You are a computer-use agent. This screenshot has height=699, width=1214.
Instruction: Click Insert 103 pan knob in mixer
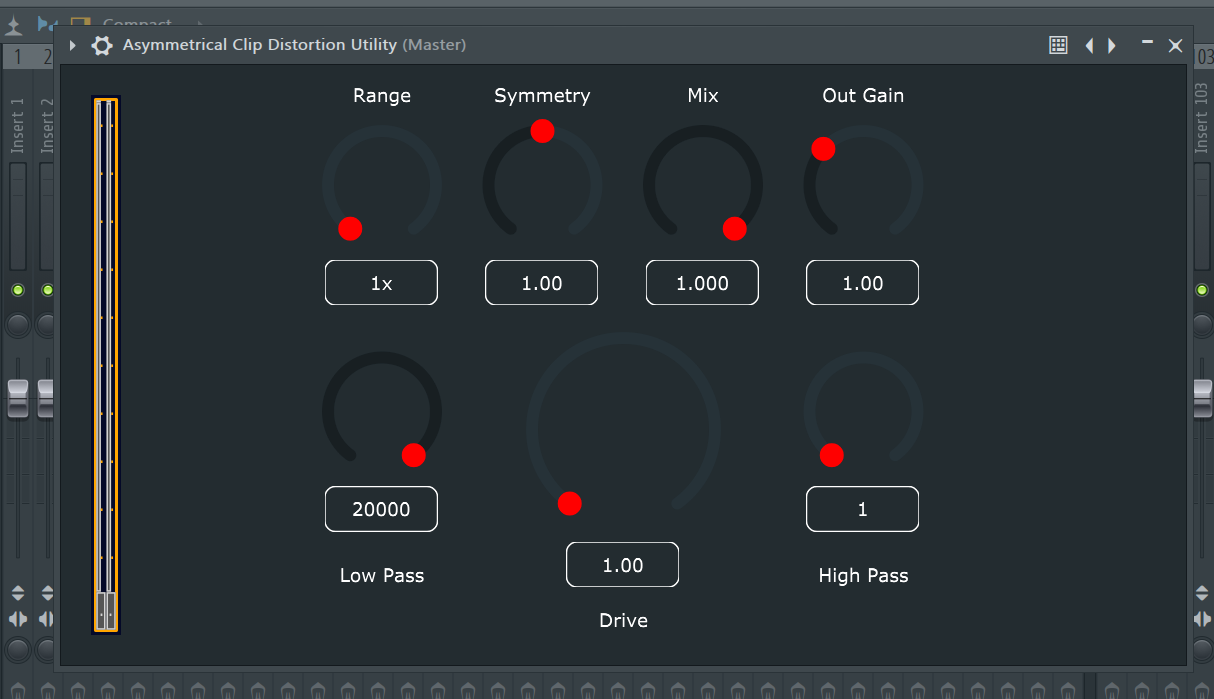click(1203, 326)
